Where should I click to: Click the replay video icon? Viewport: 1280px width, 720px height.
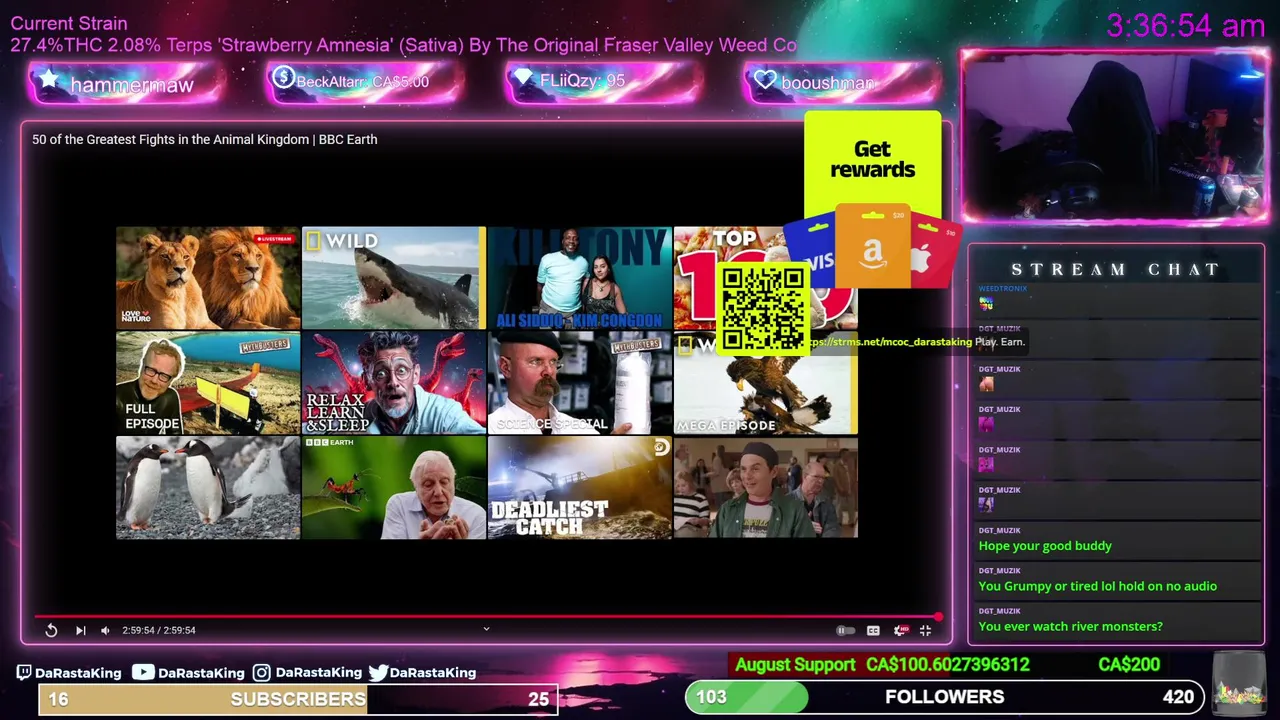(x=51, y=630)
